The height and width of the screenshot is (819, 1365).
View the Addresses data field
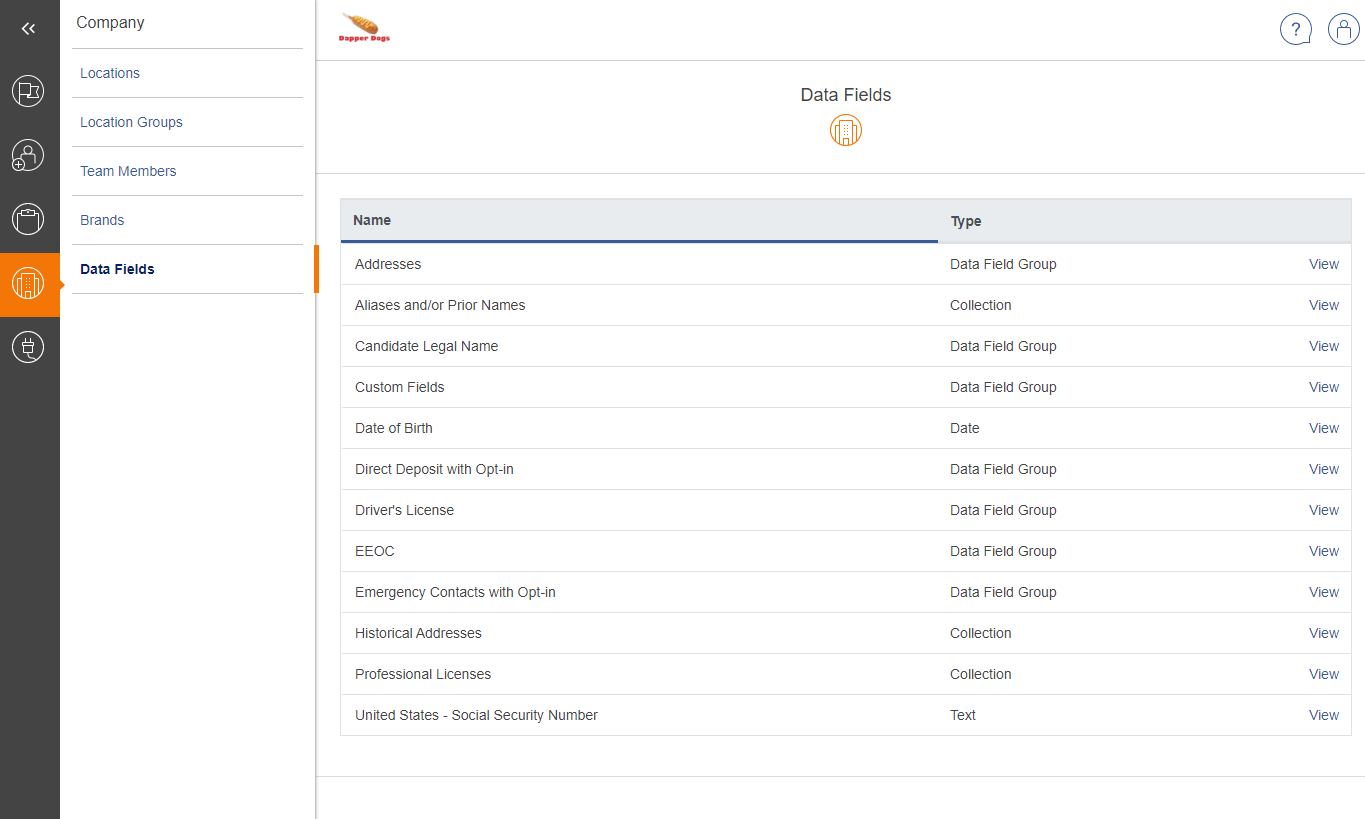click(1323, 264)
